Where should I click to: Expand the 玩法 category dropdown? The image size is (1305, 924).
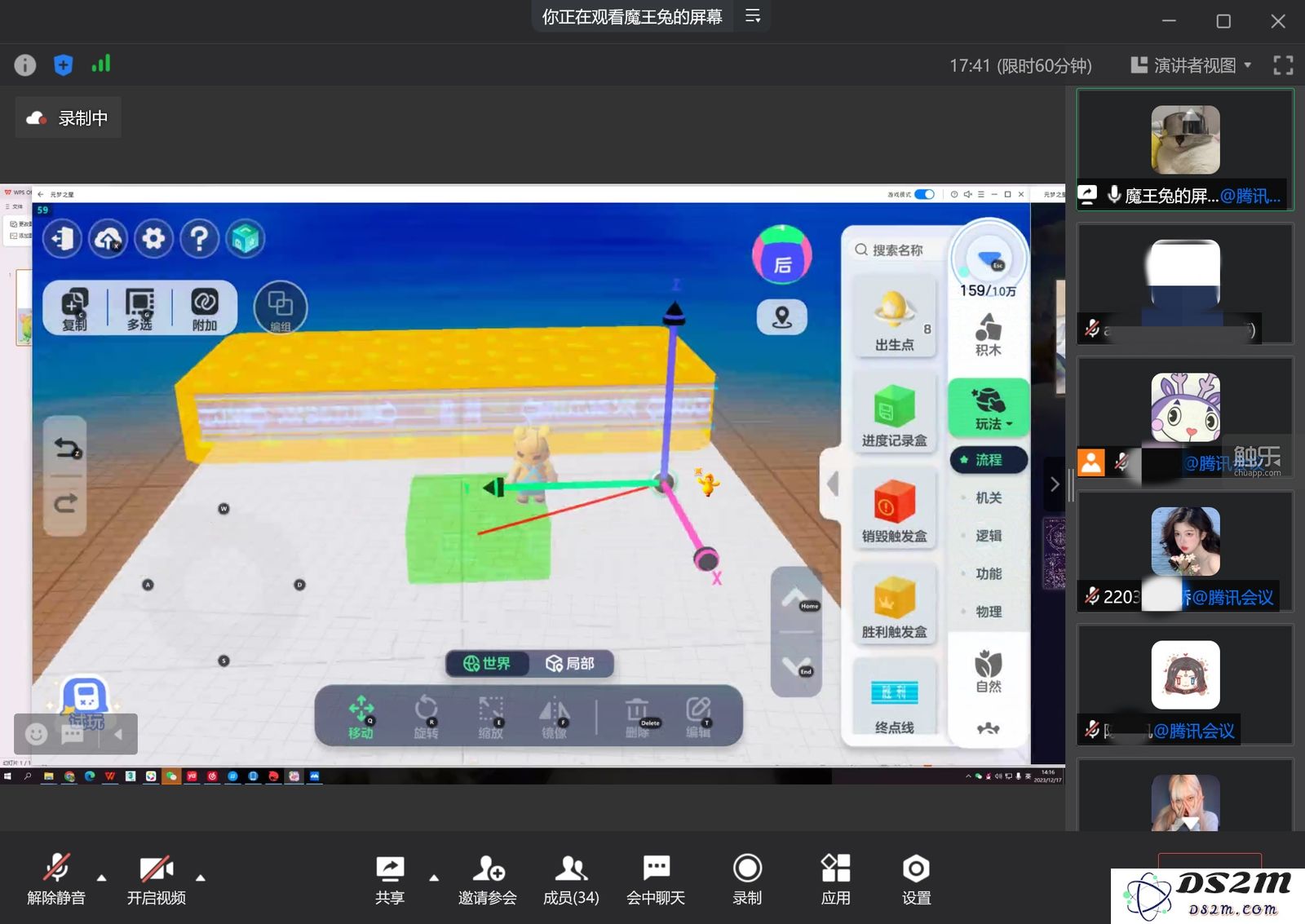[989, 408]
